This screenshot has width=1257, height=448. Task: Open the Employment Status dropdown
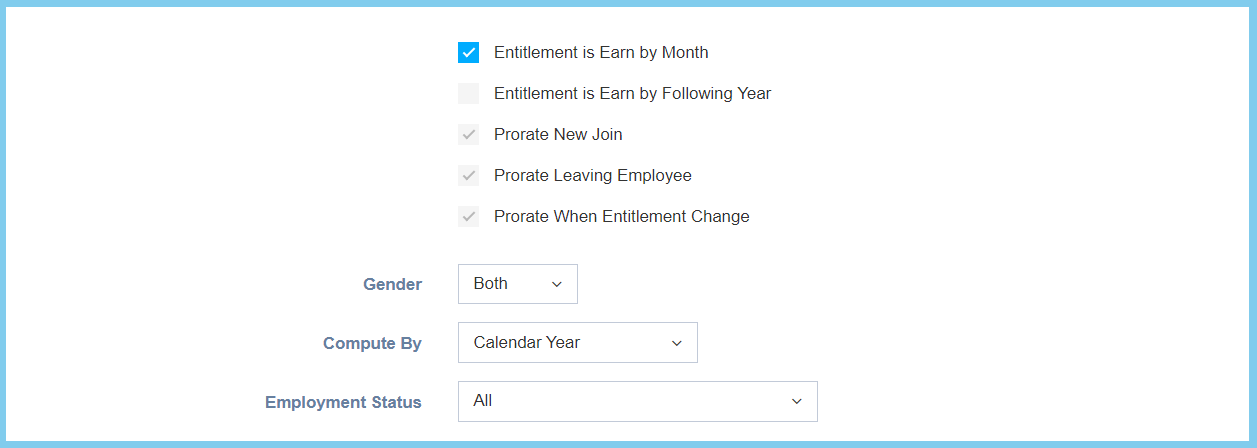(637, 401)
